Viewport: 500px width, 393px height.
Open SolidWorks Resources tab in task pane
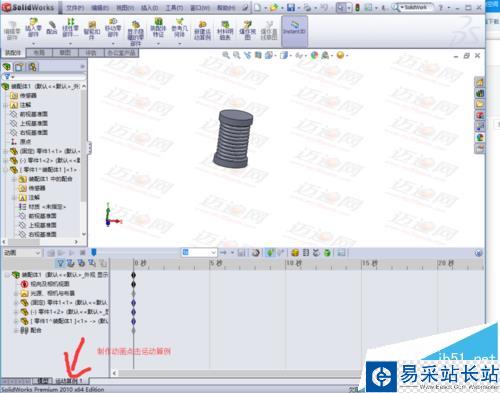click(480, 82)
